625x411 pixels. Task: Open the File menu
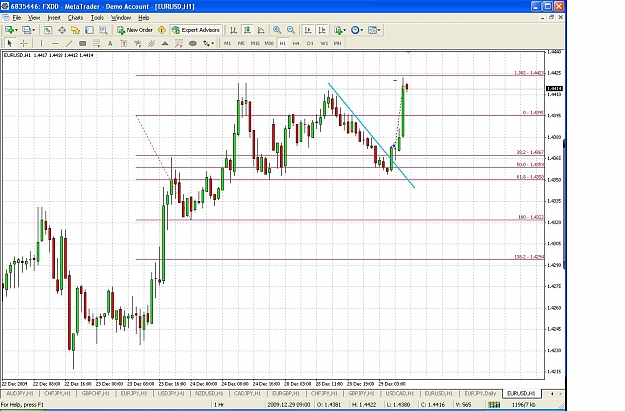tap(17, 18)
